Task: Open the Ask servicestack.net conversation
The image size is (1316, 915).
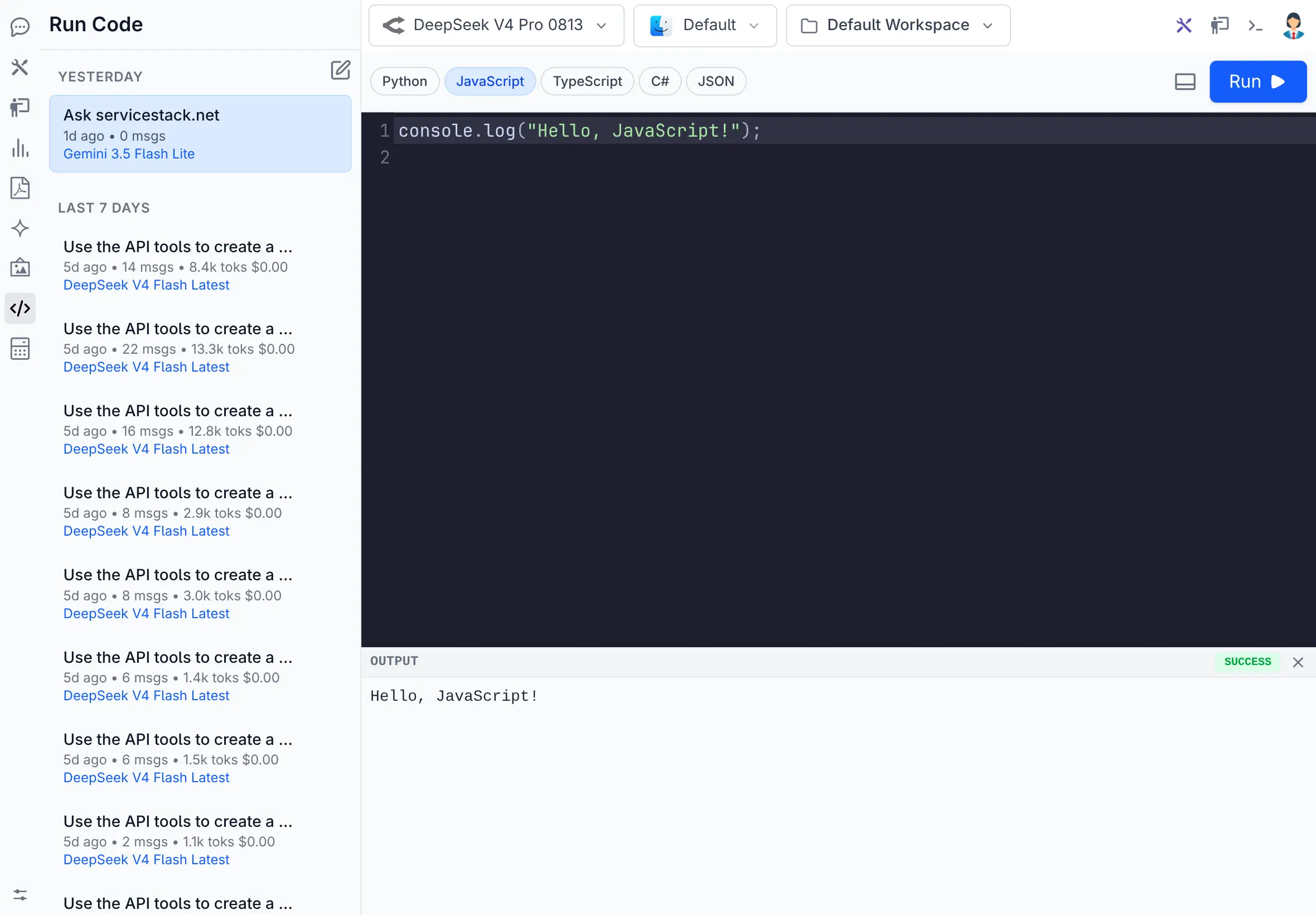Action: tap(200, 133)
